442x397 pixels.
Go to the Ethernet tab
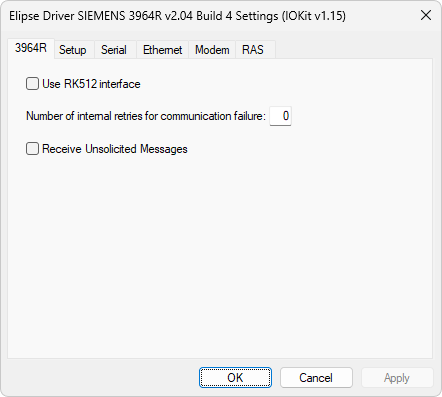[x=162, y=50]
